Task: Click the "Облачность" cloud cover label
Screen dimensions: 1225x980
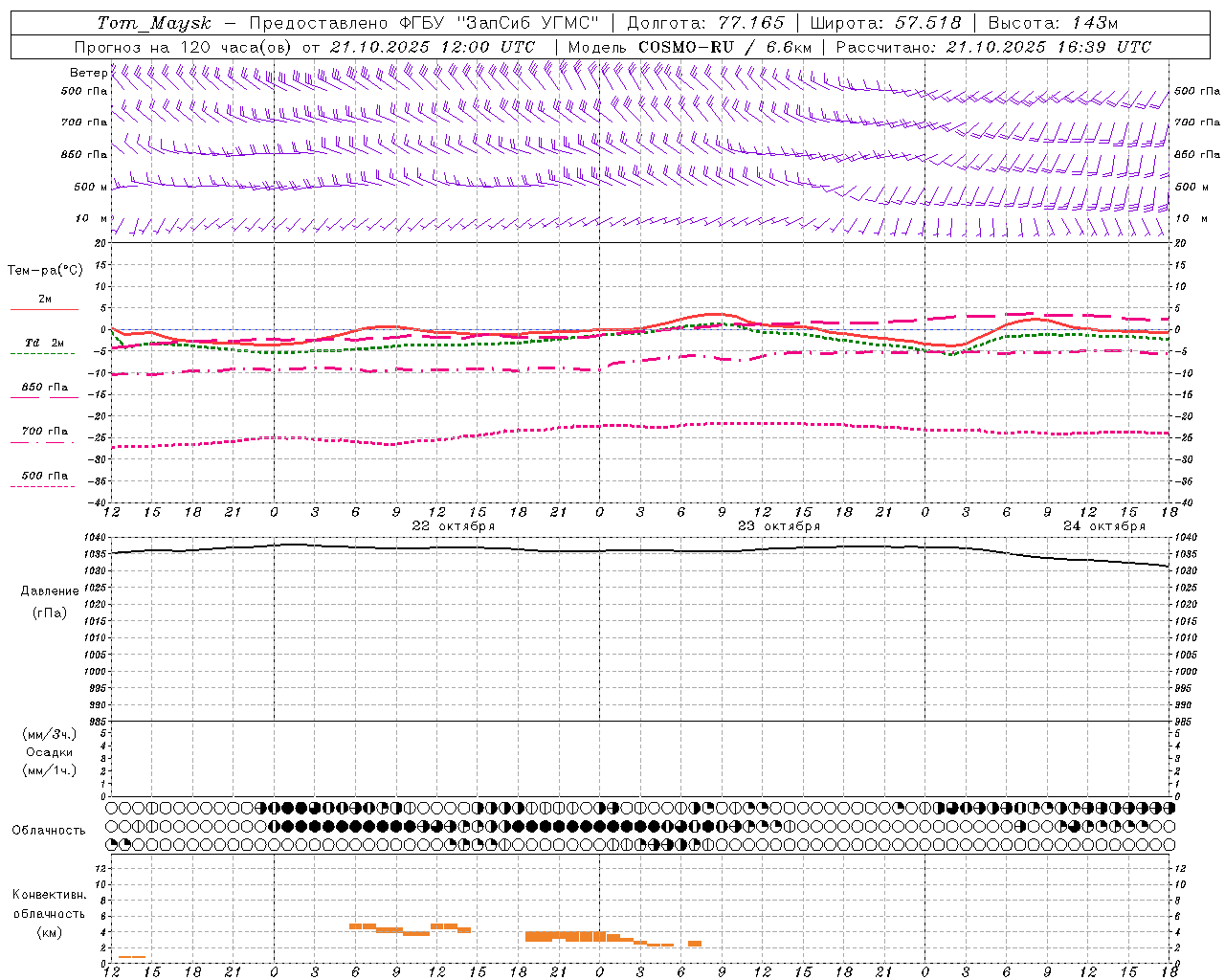Action: point(49,831)
